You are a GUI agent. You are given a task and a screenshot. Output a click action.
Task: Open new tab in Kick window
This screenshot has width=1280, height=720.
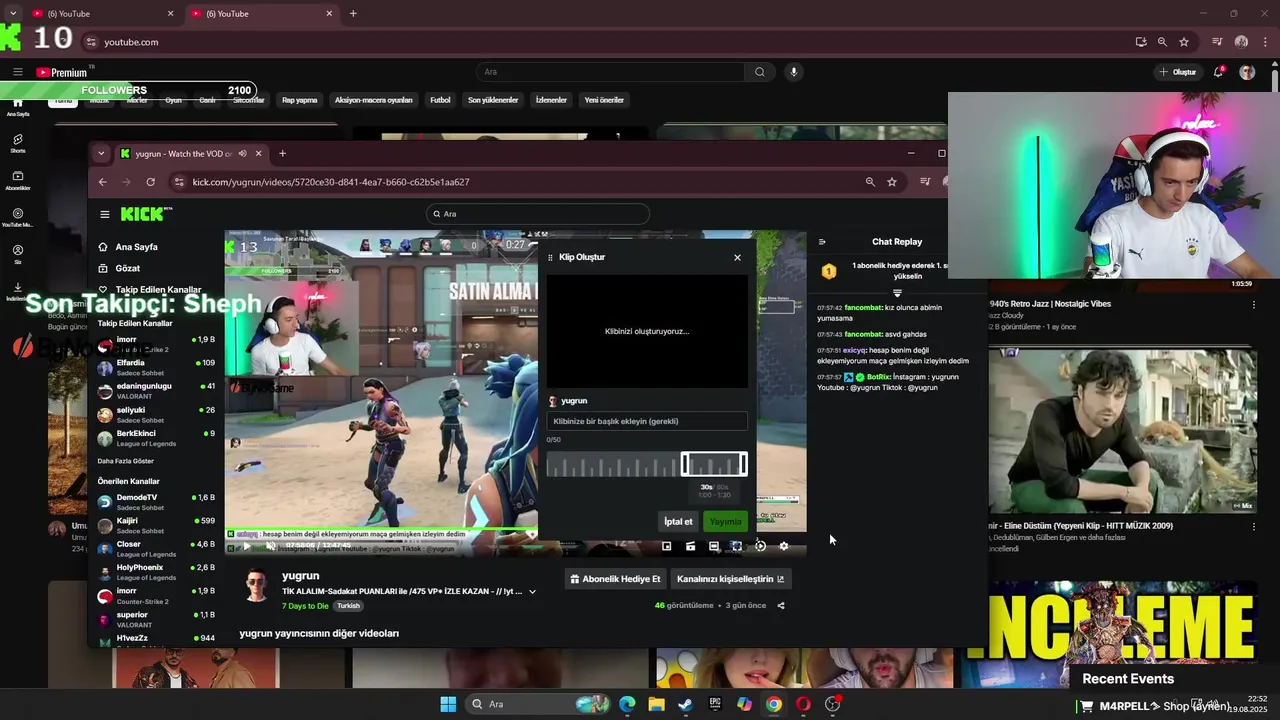coord(282,153)
